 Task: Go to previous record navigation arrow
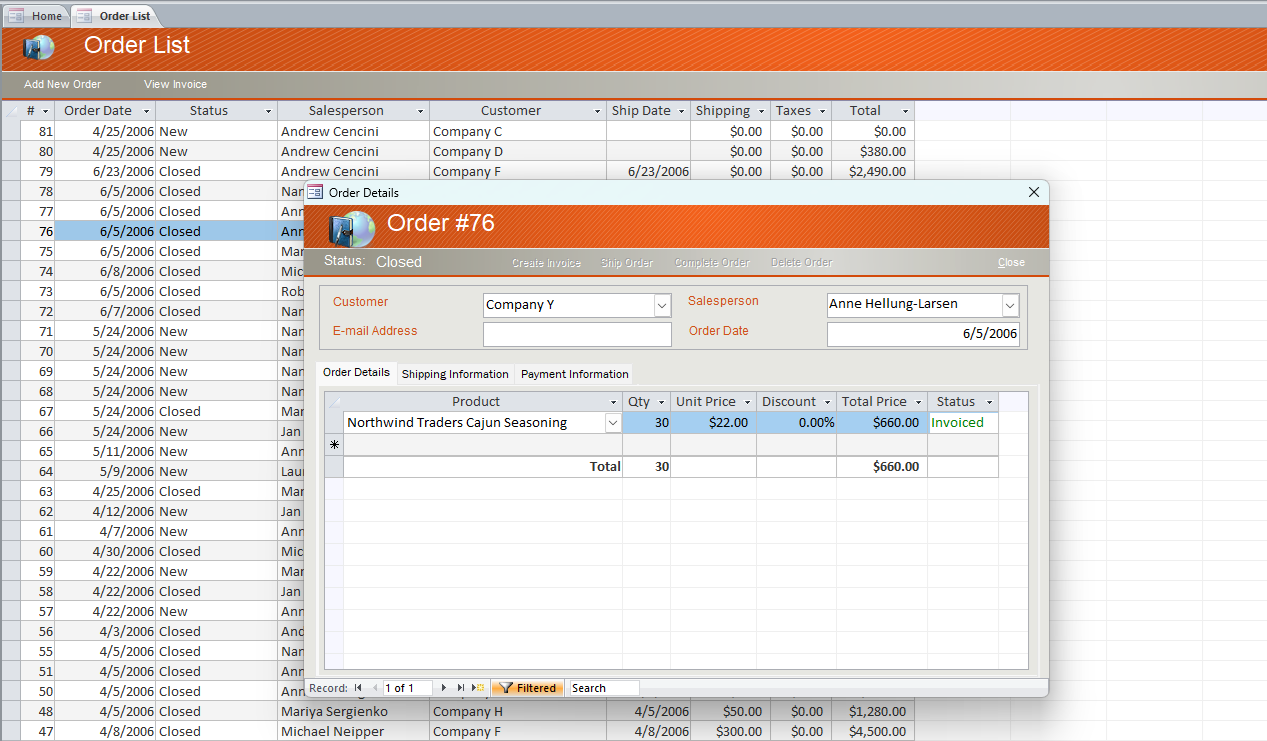click(x=375, y=688)
